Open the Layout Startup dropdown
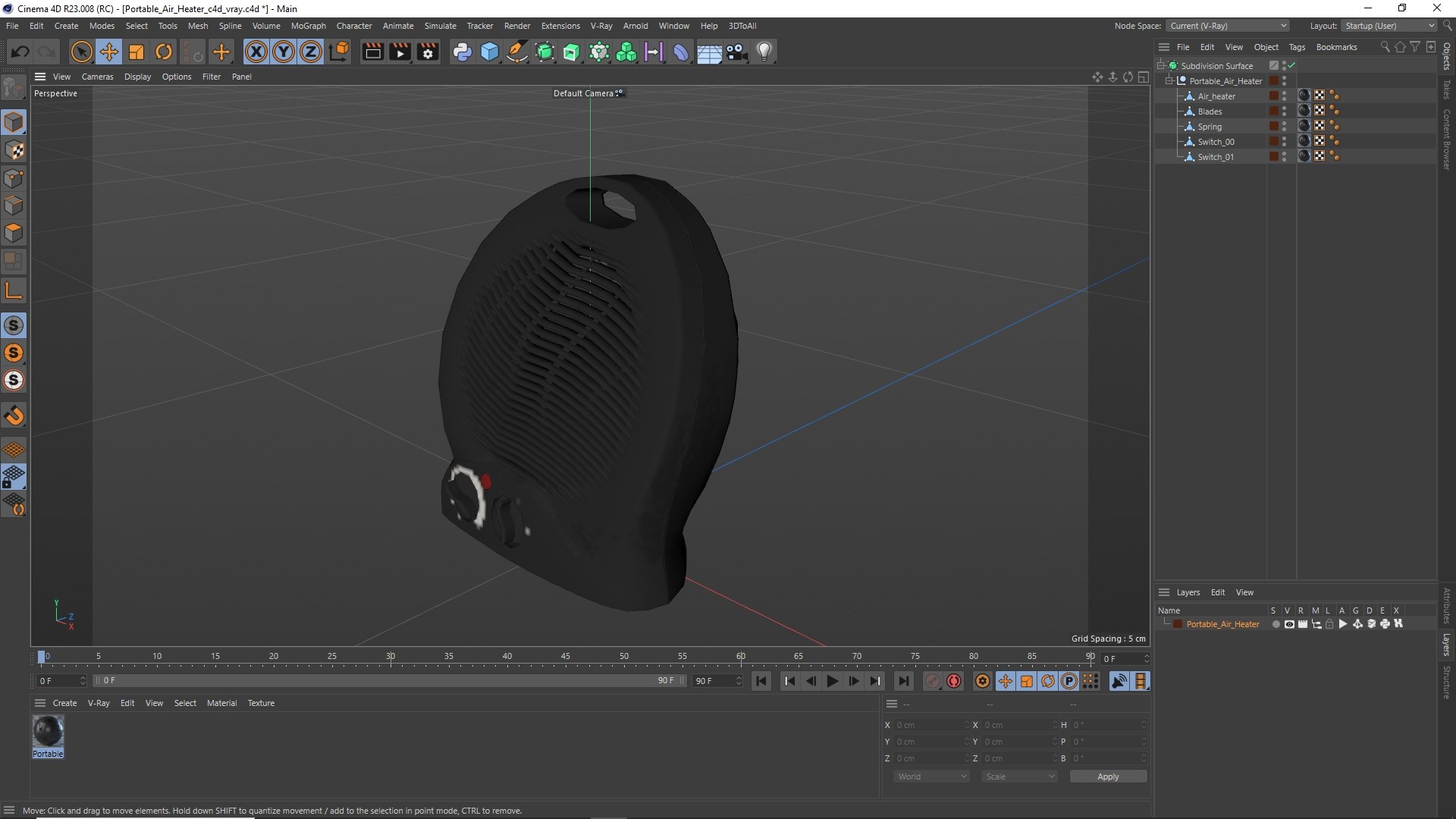Viewport: 1456px width, 819px height. (1389, 26)
